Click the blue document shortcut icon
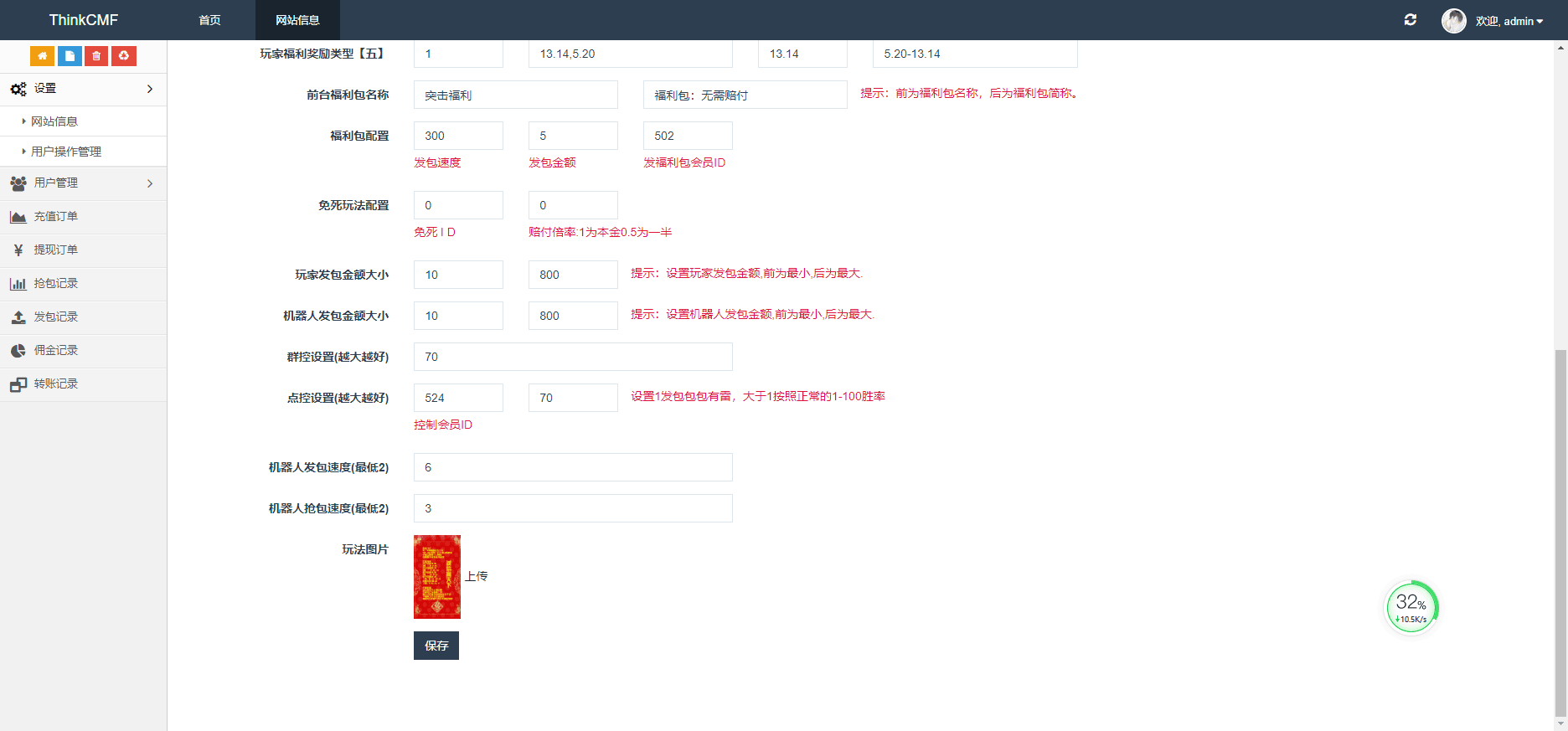 pyautogui.click(x=70, y=56)
